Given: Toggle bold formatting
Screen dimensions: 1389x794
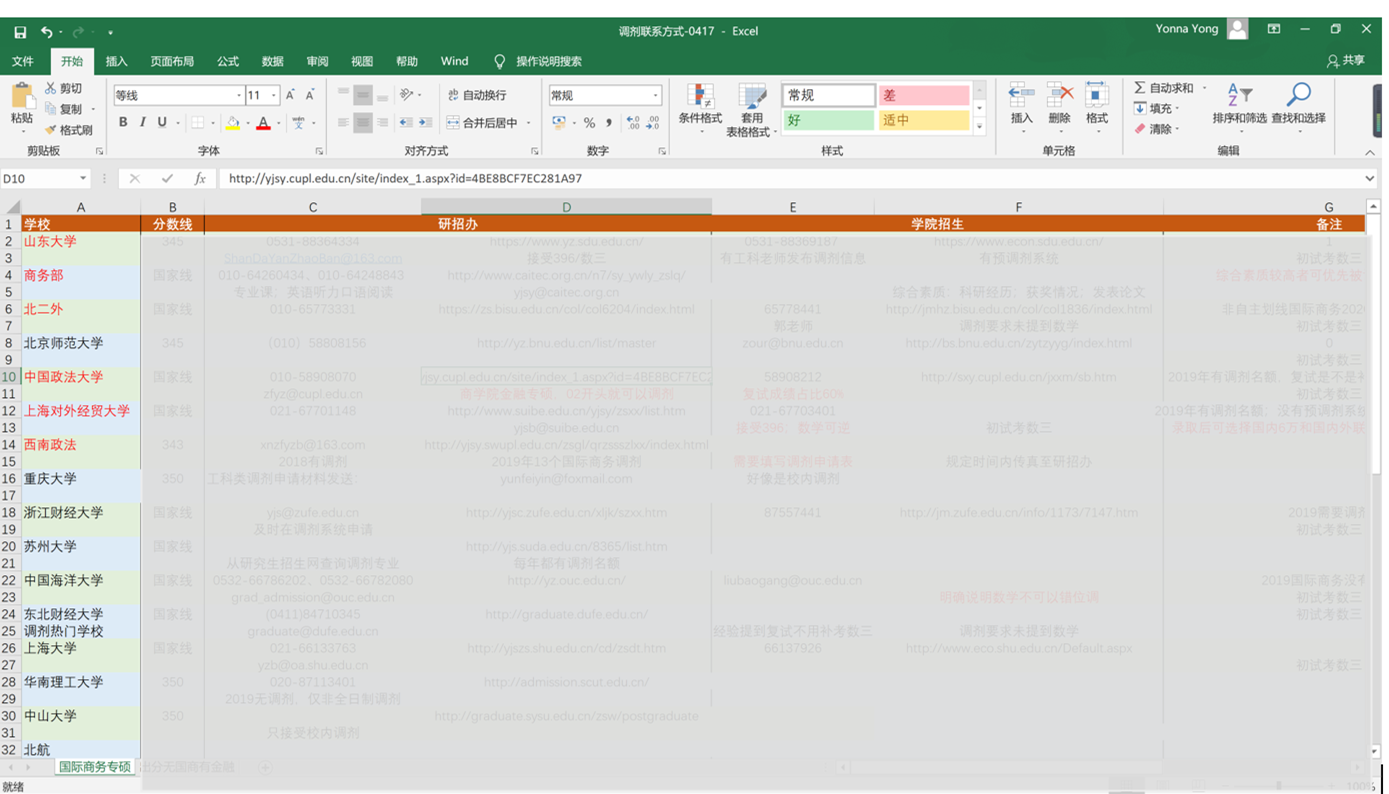Looking at the screenshot, I should pos(123,123).
